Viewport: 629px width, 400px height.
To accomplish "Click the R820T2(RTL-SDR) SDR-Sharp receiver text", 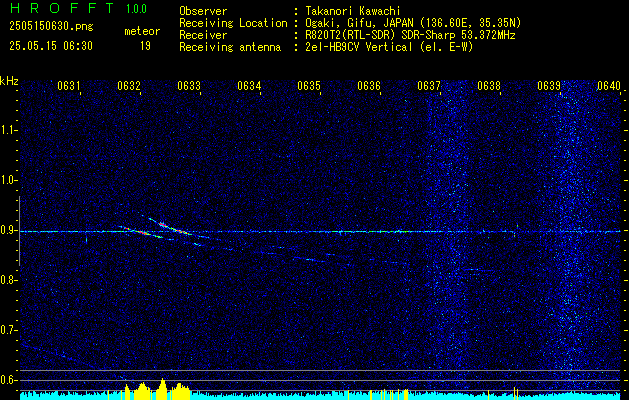I will pos(410,35).
